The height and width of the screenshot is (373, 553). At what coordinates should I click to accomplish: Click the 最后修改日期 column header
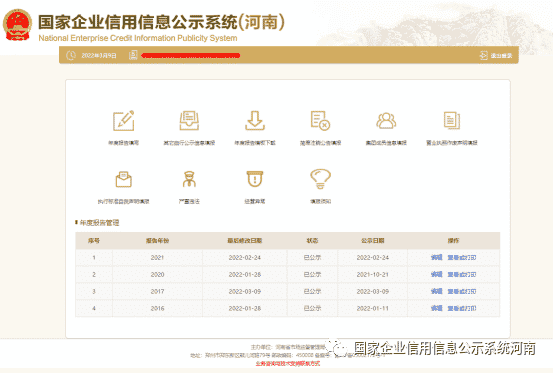(245, 240)
